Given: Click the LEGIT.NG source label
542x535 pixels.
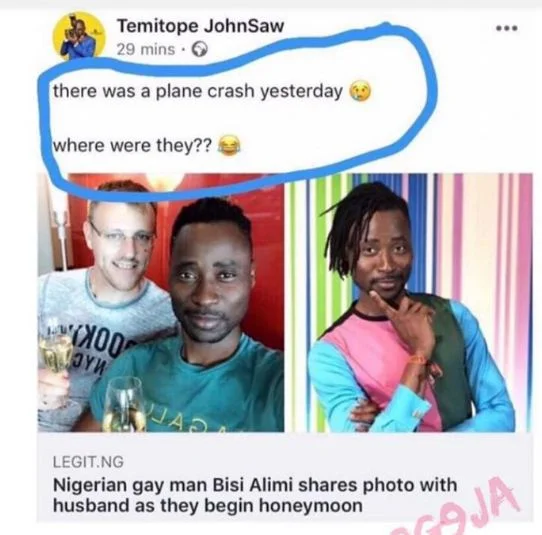Looking at the screenshot, I should [x=88, y=462].
